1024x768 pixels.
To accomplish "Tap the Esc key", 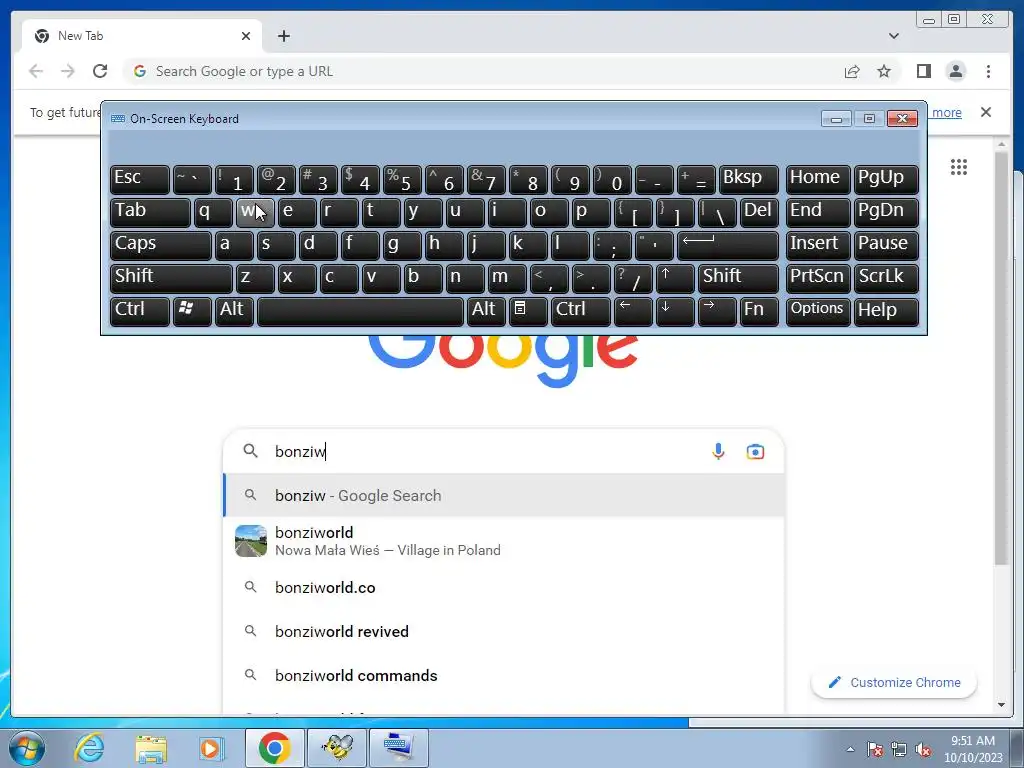I will click(x=140, y=180).
